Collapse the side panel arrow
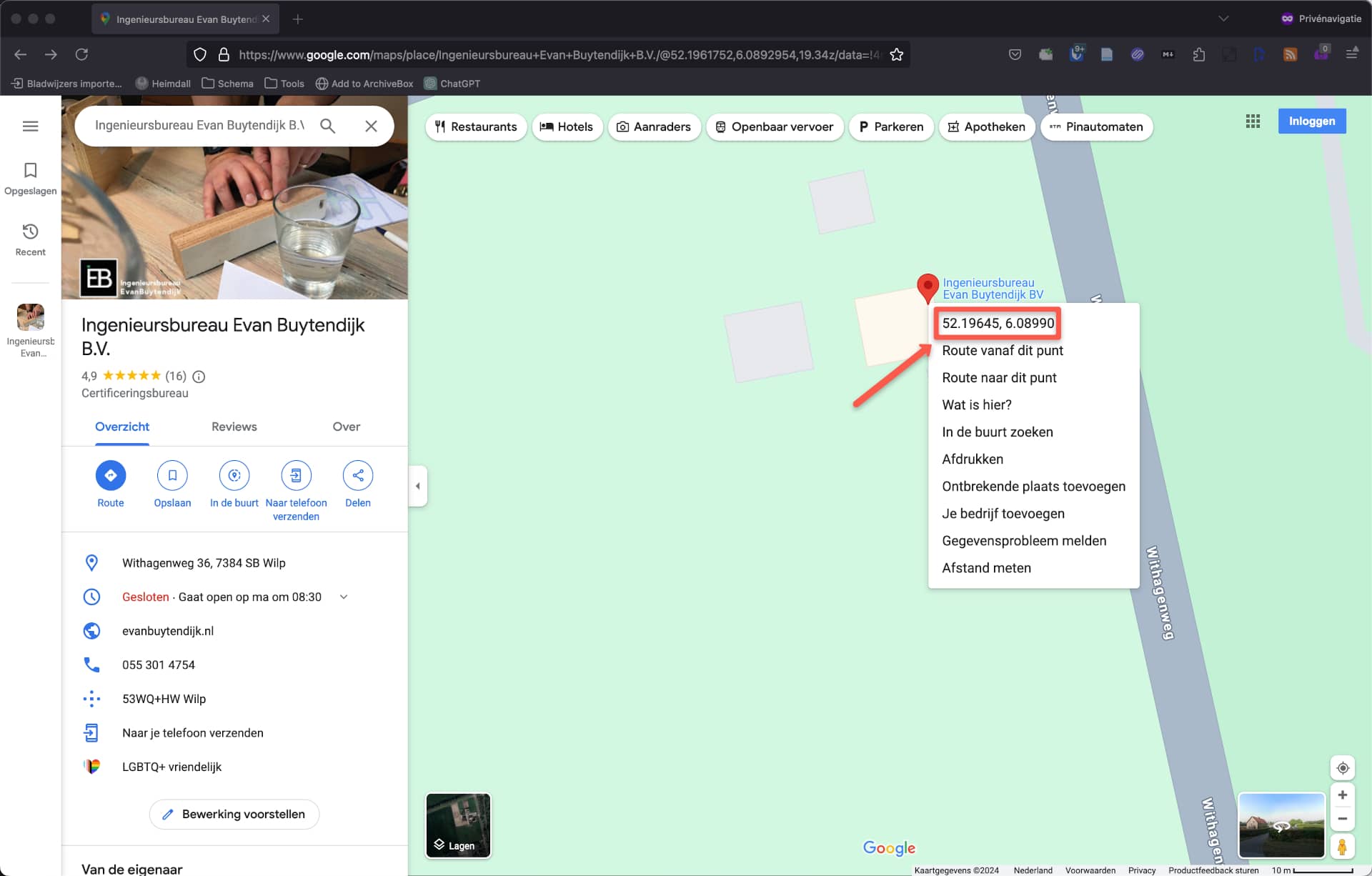The image size is (1372, 876). click(418, 486)
